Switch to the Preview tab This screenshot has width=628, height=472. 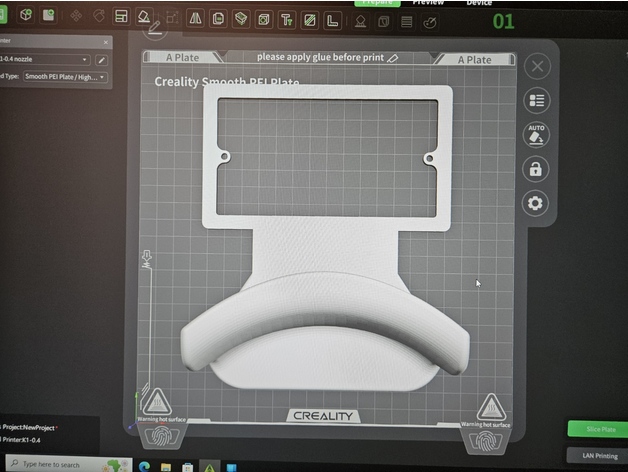[428, 3]
